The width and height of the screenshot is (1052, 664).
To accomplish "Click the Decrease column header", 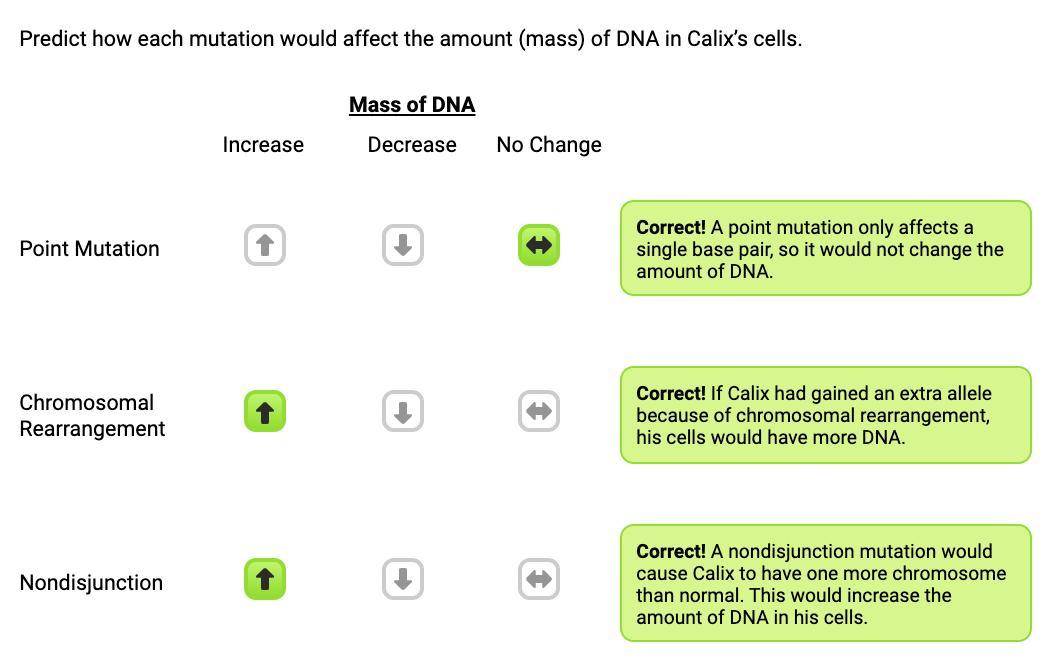I will tap(412, 145).
